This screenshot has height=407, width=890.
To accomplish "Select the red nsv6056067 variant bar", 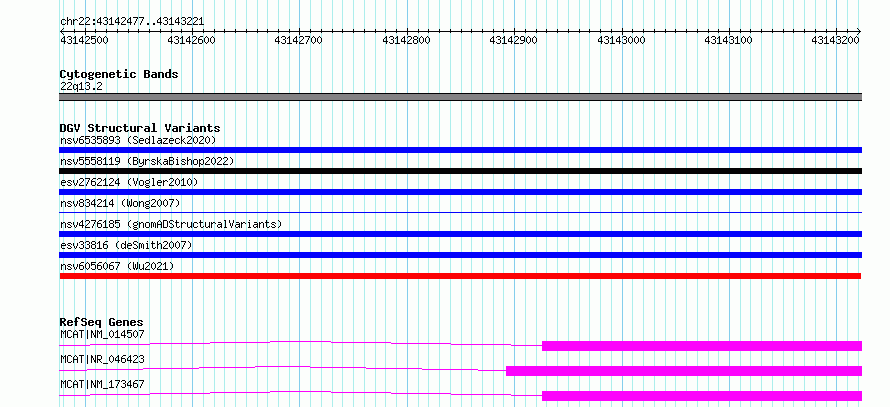I will coord(460,276).
